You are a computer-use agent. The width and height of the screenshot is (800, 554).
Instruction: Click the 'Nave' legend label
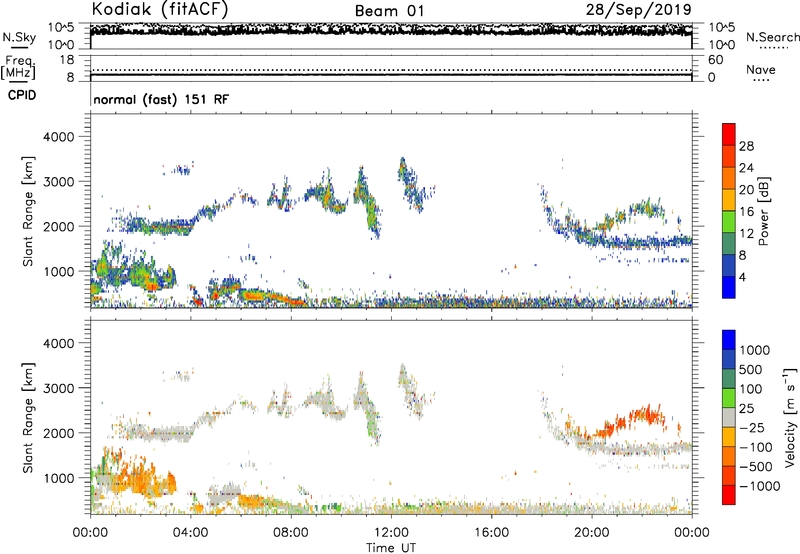761,69
